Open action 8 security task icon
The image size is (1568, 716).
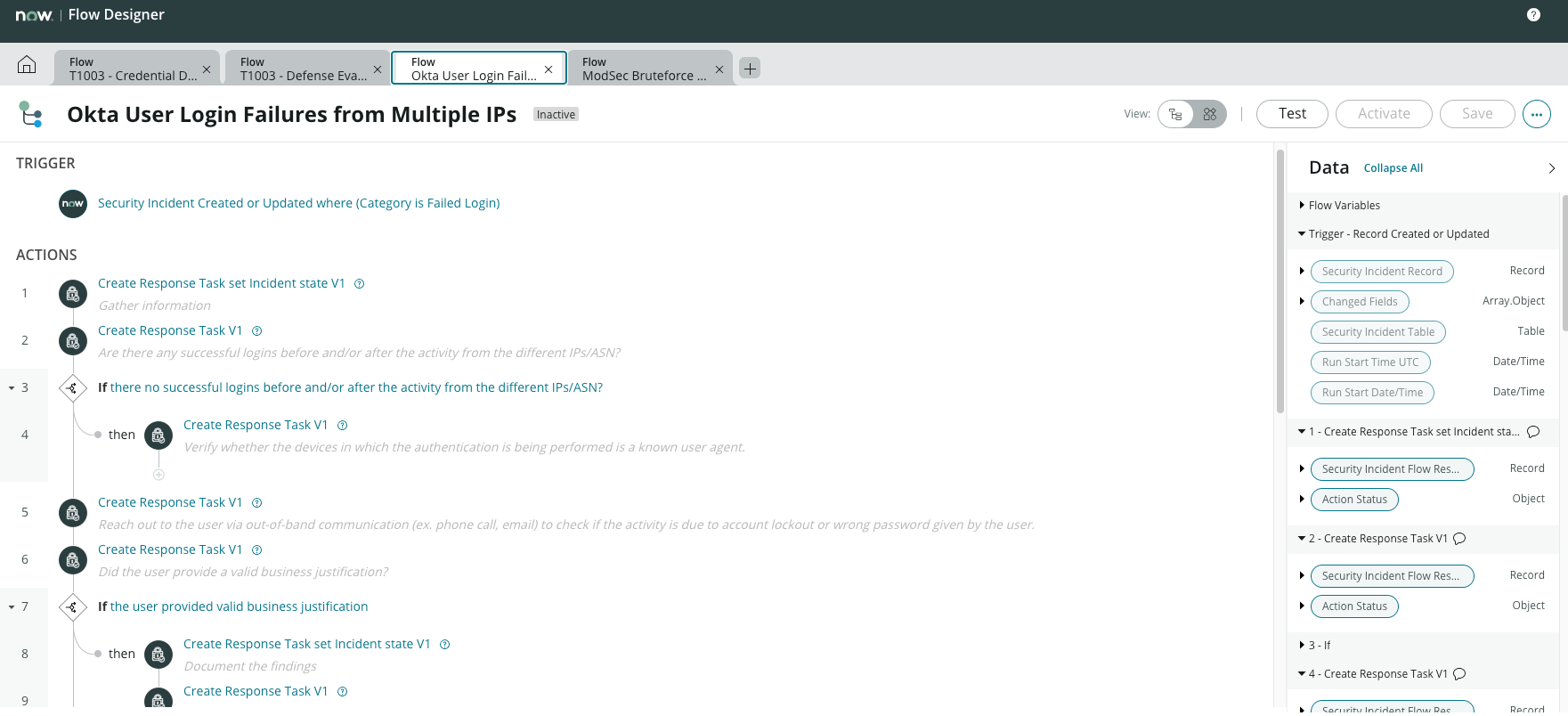(158, 655)
